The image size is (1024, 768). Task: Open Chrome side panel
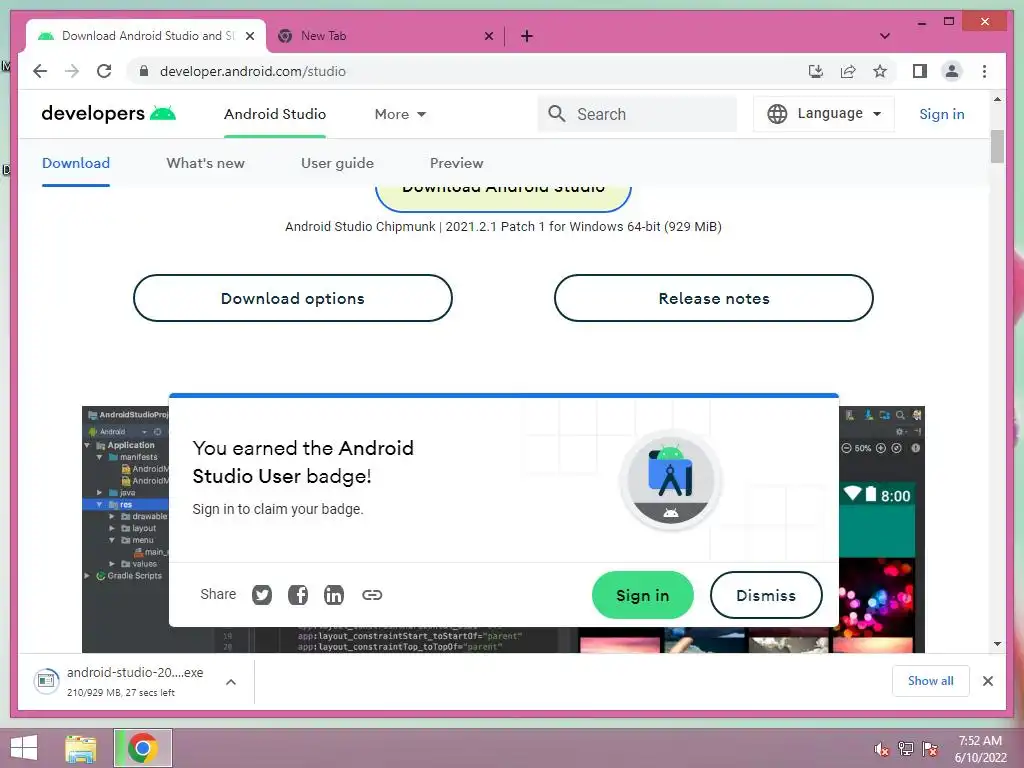920,71
